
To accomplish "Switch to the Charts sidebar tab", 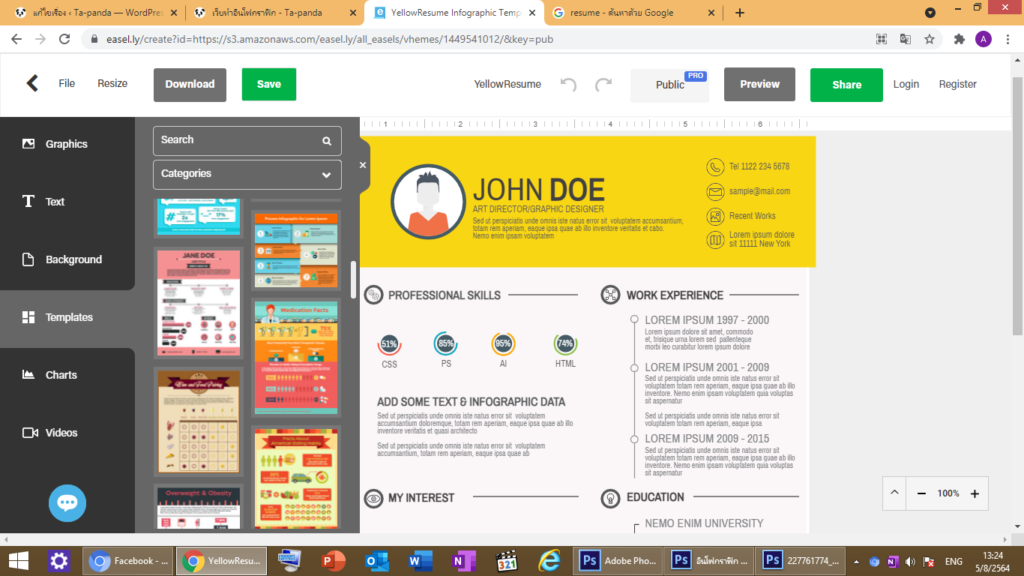I will pos(61,375).
